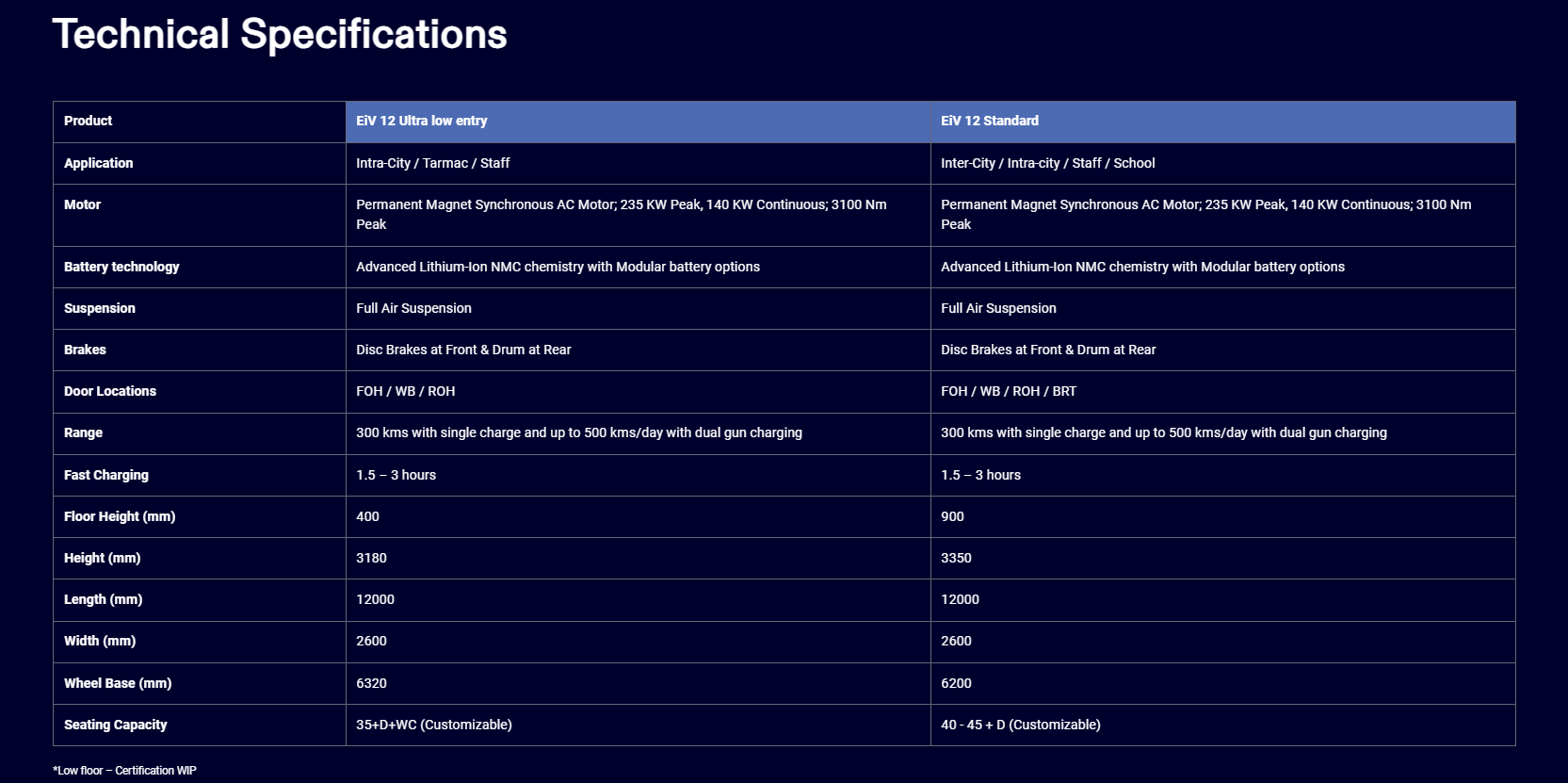This screenshot has height=783, width=1568.
Task: Select the floor height value 900
Action: tap(952, 516)
